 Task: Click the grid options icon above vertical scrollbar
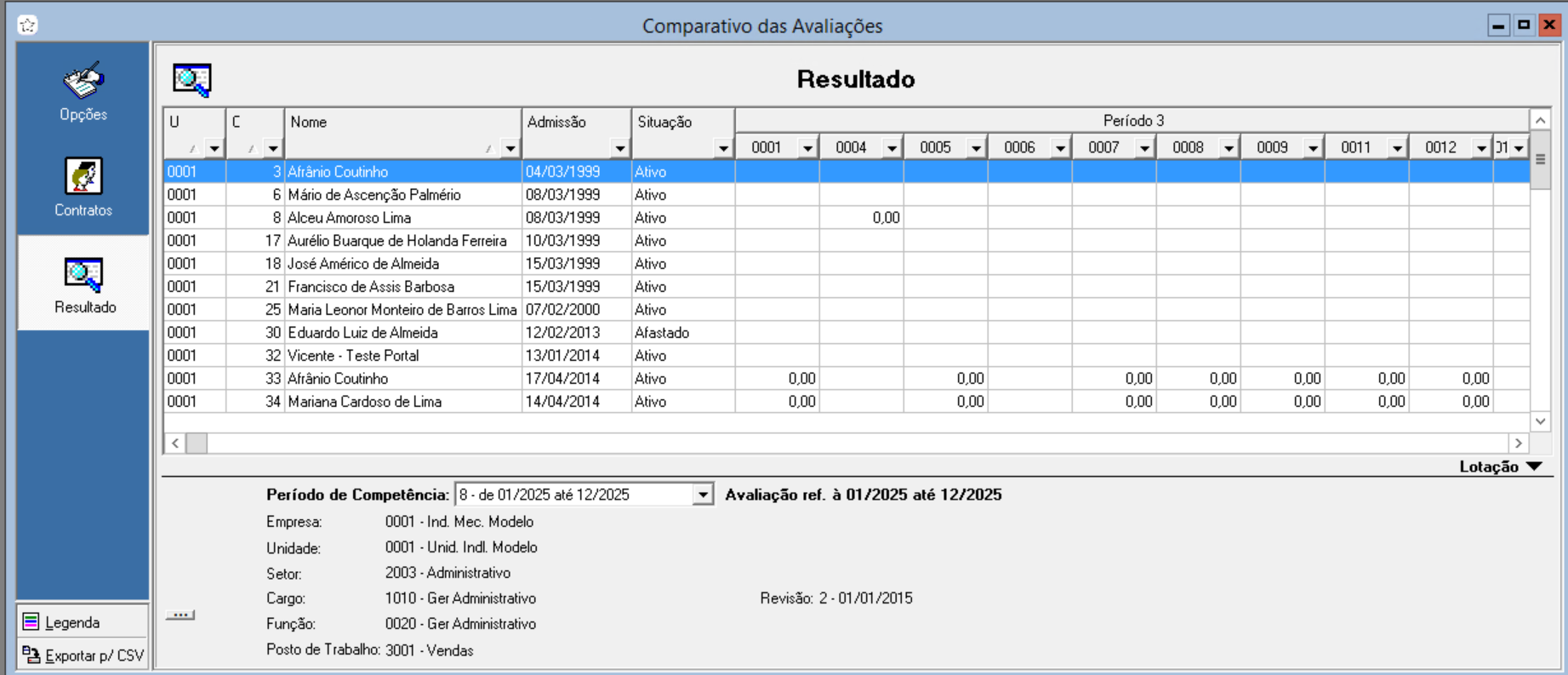click(x=1540, y=159)
